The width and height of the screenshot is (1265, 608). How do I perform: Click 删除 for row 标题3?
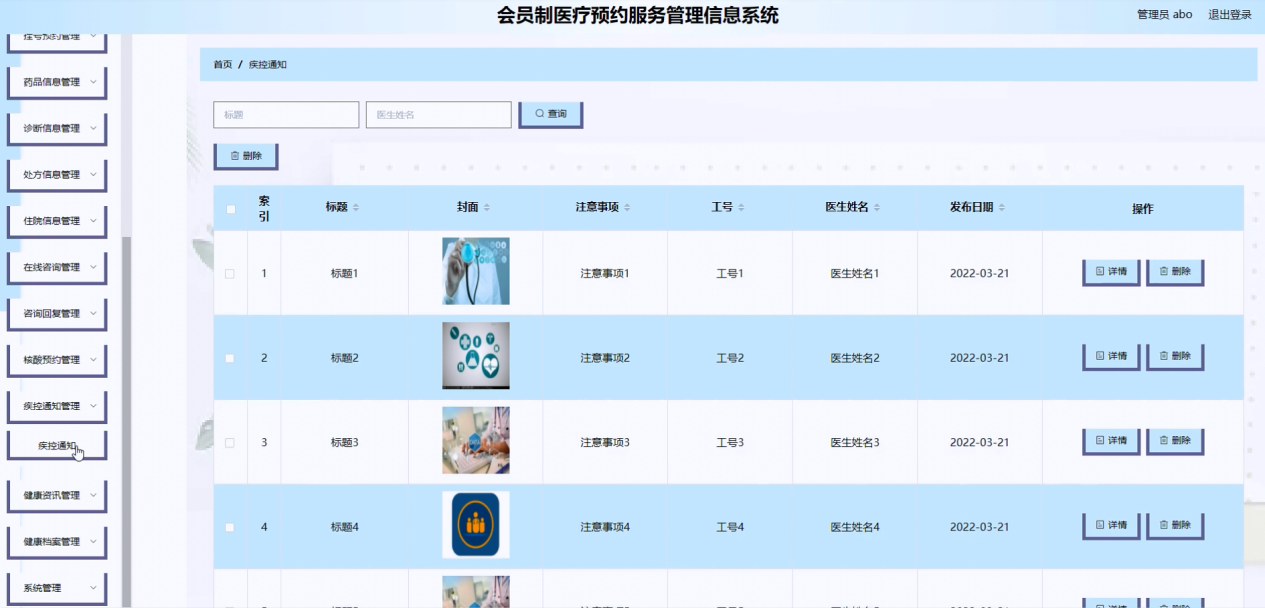(1175, 441)
